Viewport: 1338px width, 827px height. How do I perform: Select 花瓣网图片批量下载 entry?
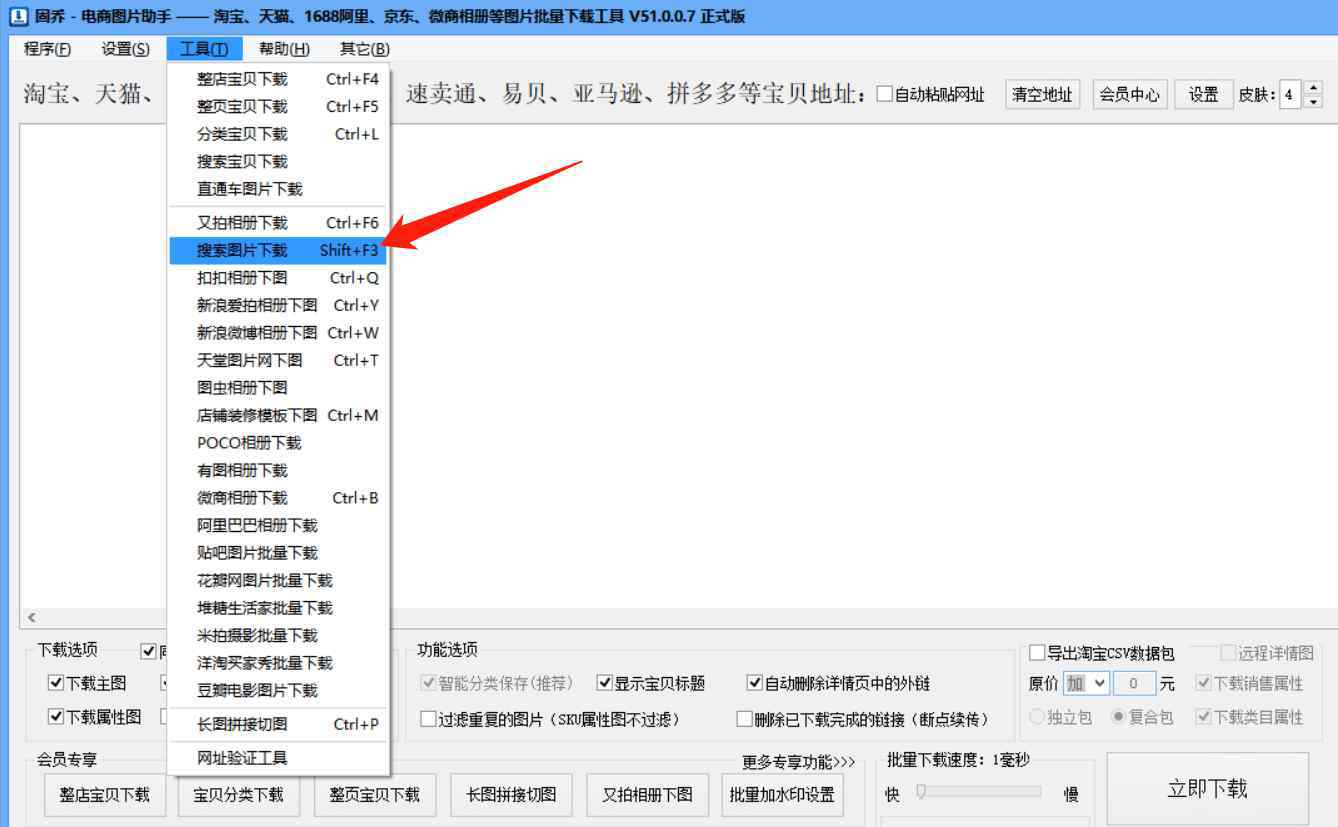click(x=278, y=580)
